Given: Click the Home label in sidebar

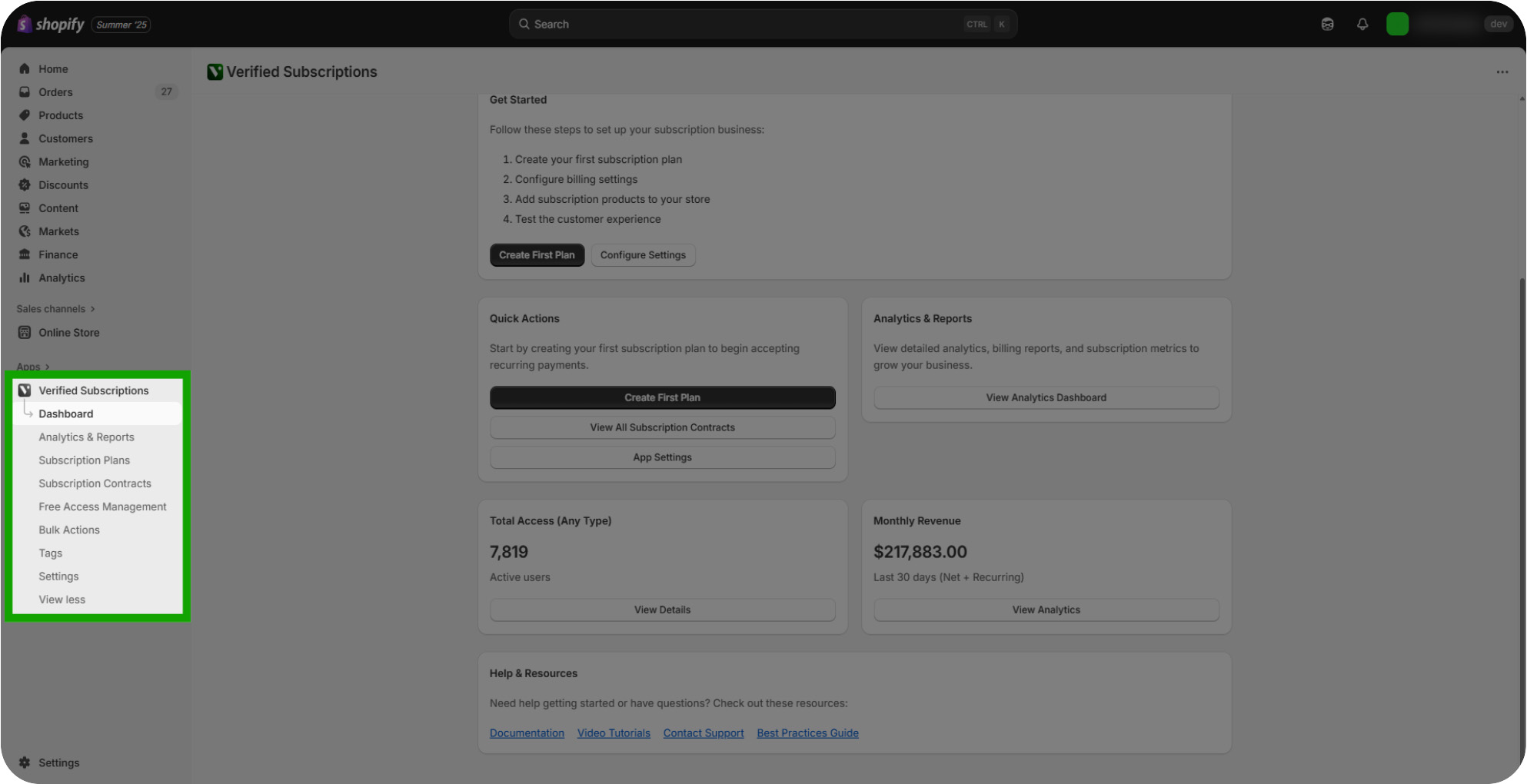Looking at the screenshot, I should point(53,68).
